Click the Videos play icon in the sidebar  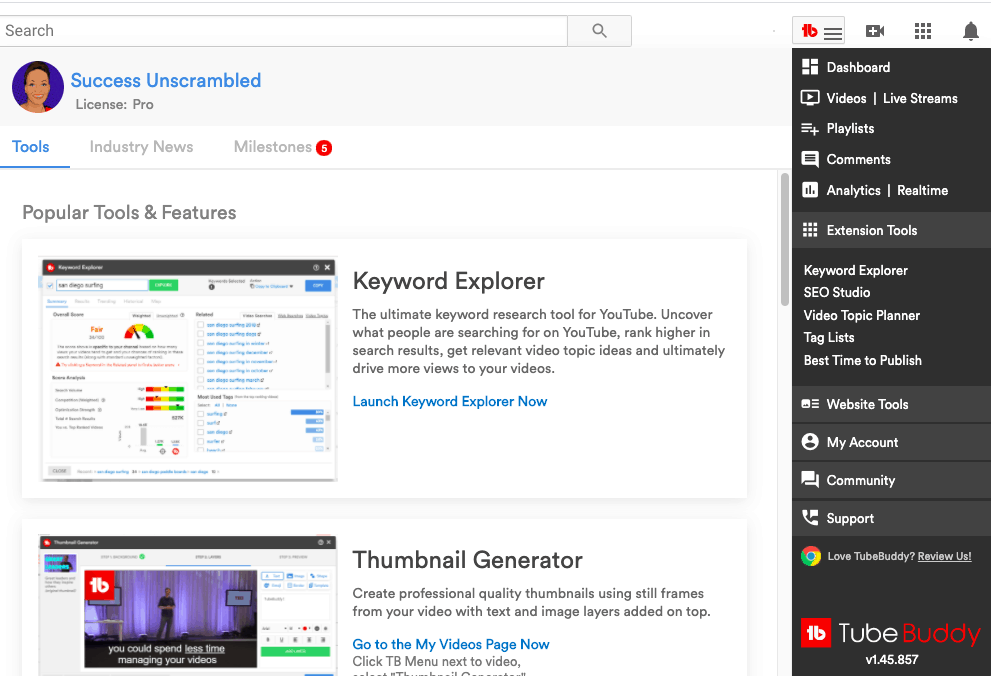coord(810,98)
